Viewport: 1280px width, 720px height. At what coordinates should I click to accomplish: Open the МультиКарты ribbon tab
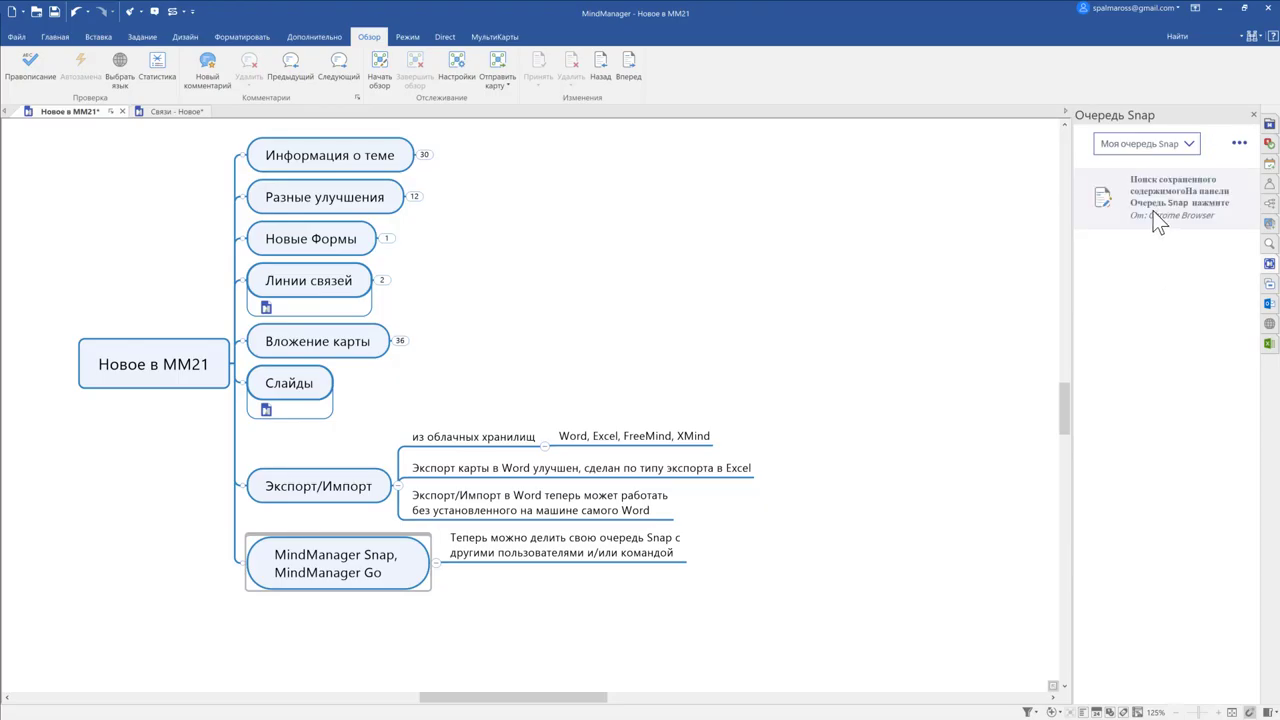pos(494,37)
